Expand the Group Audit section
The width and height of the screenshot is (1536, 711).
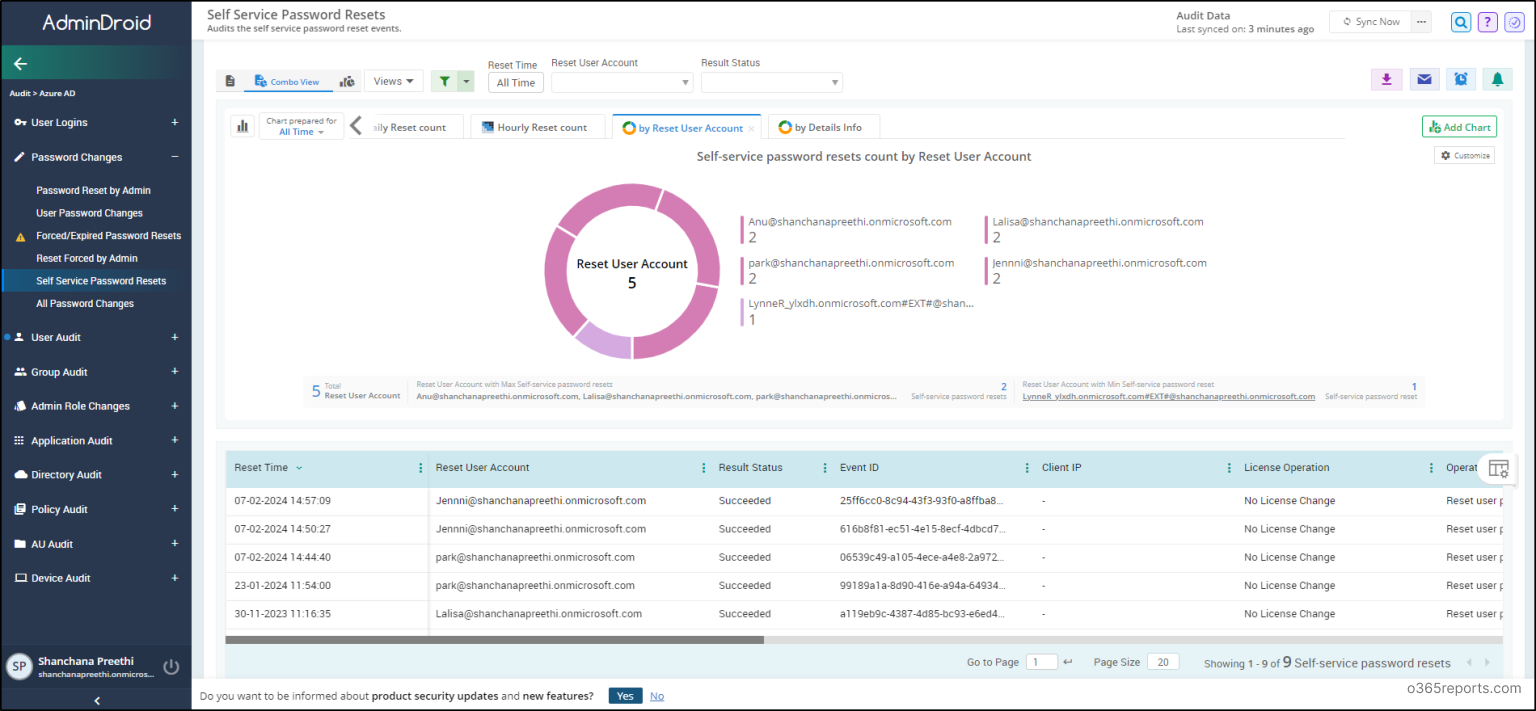174,372
